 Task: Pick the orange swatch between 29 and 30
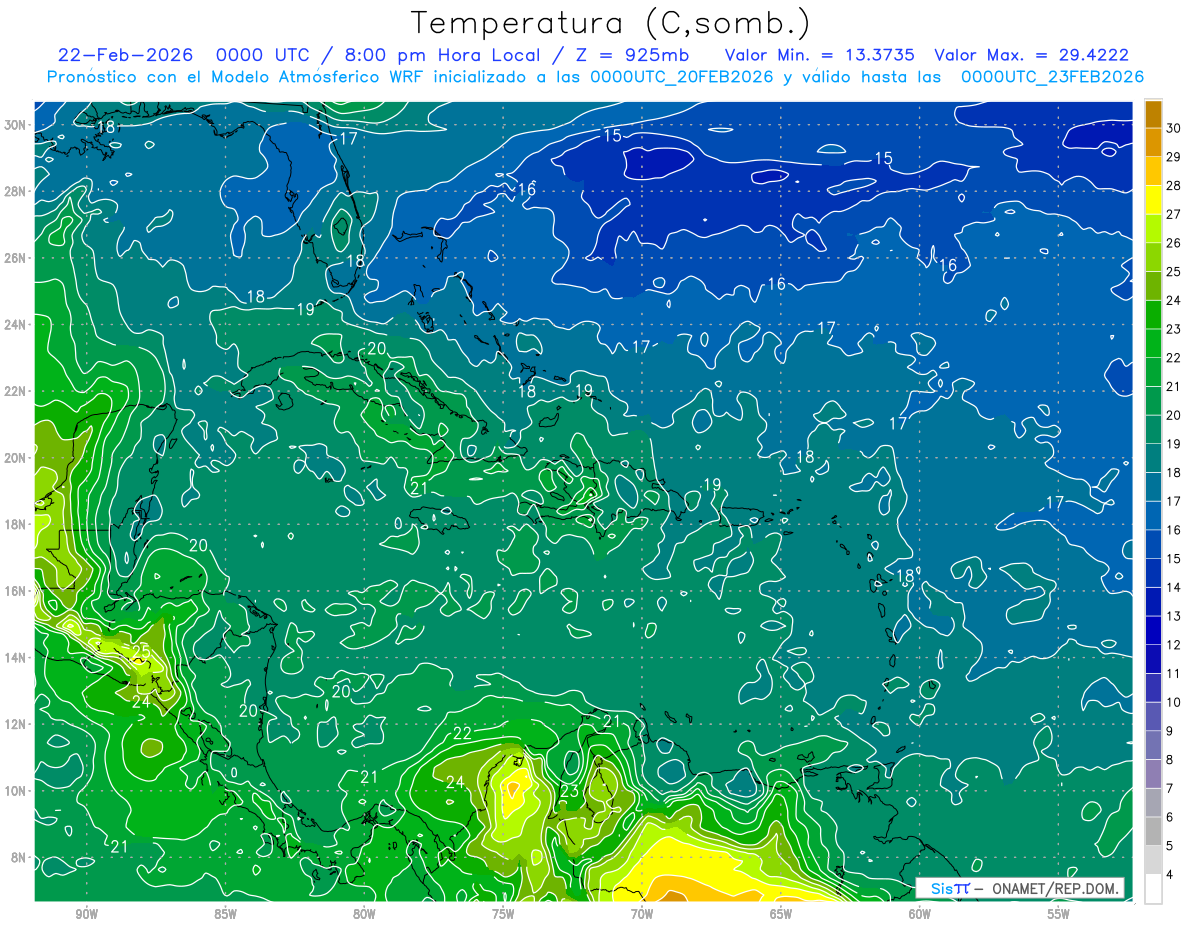(x=1153, y=143)
